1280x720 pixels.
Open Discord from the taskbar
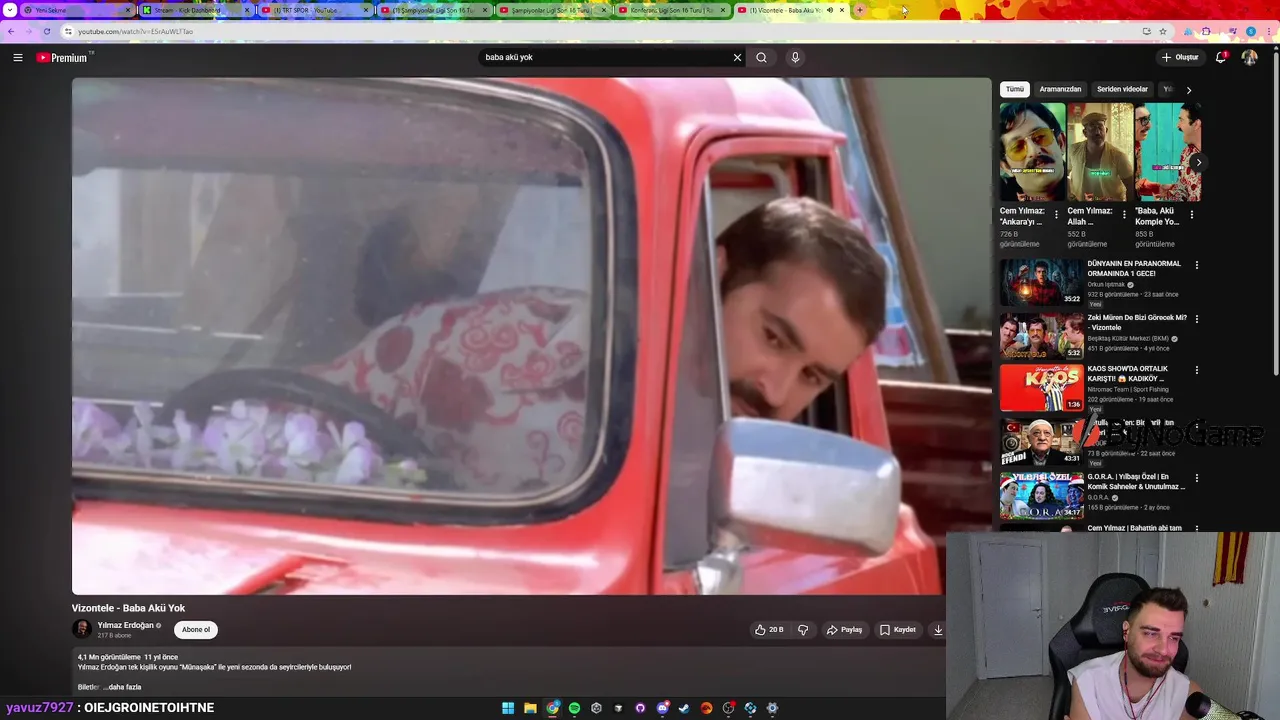pos(663,708)
